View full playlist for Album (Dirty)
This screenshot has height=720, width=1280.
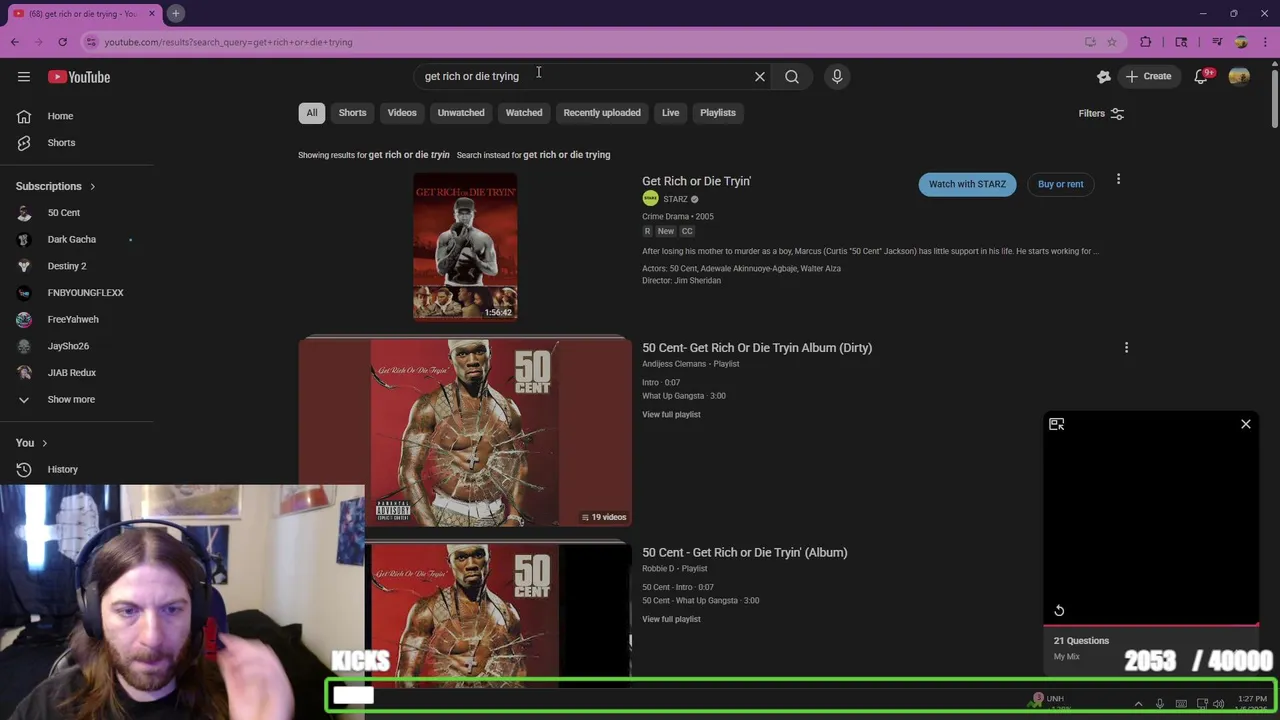coord(671,415)
